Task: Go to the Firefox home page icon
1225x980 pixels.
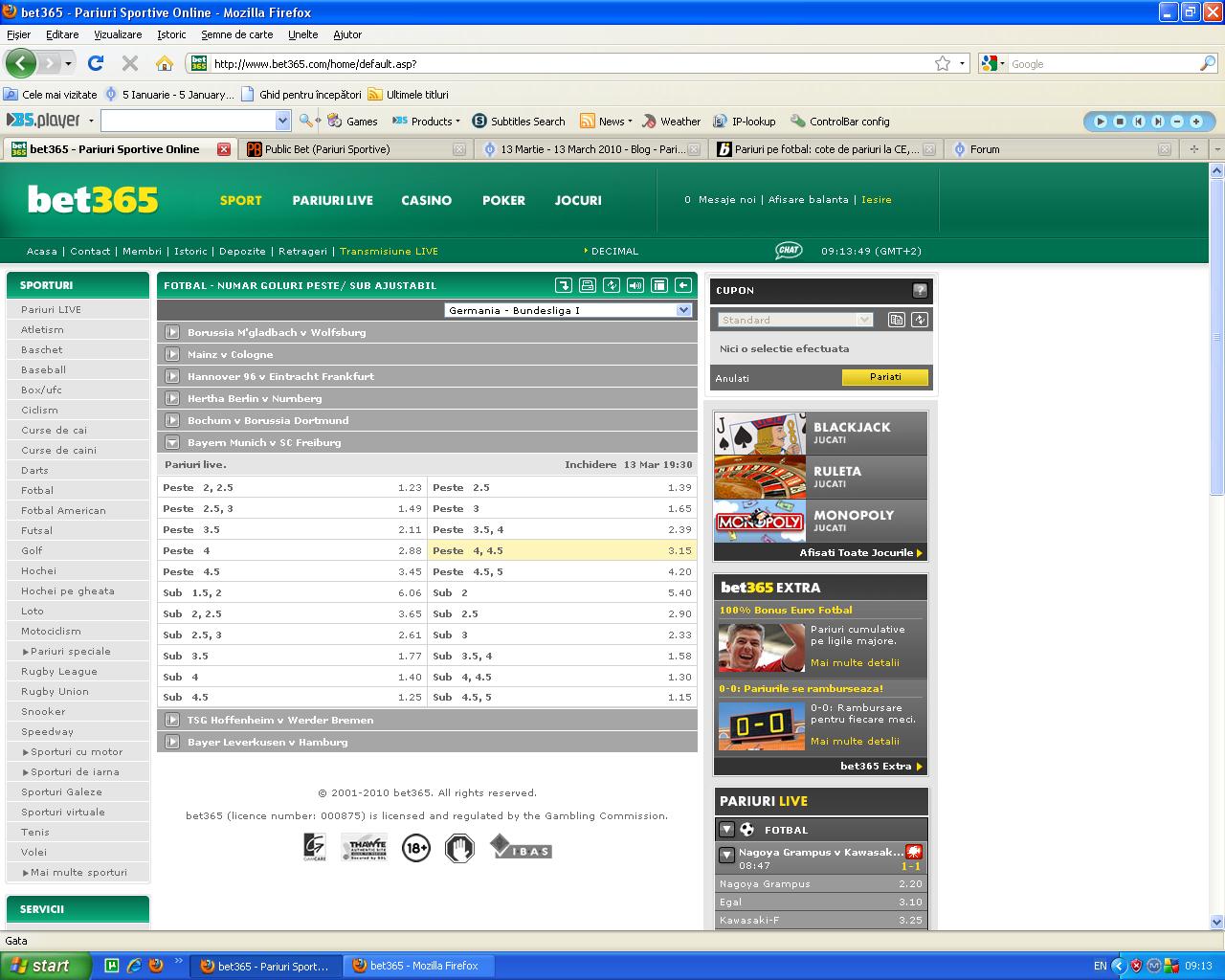Action: [165, 63]
